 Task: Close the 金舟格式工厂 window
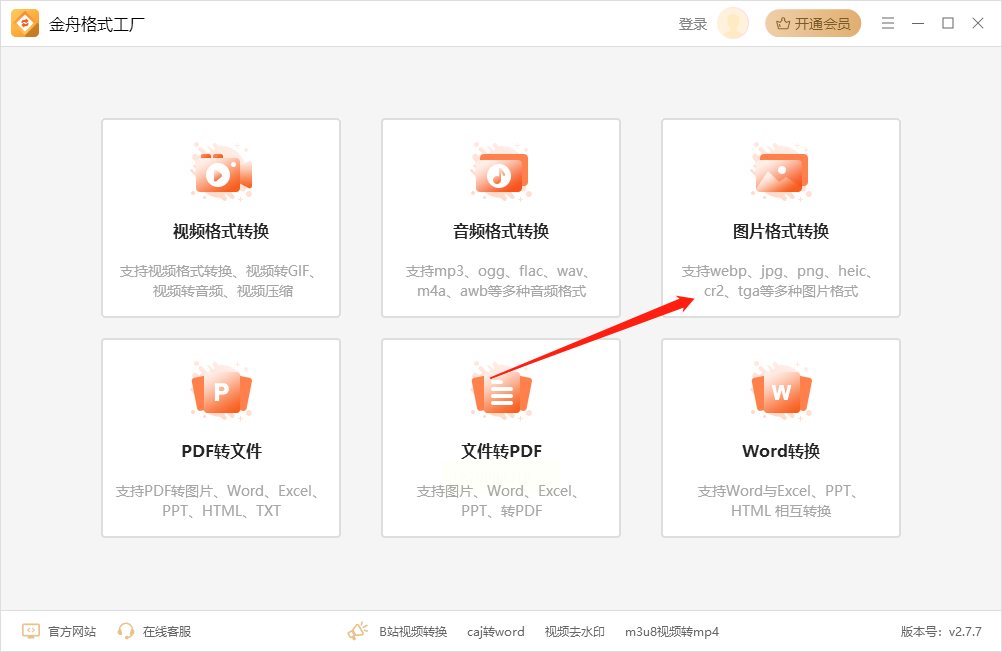pyautogui.click(x=978, y=23)
